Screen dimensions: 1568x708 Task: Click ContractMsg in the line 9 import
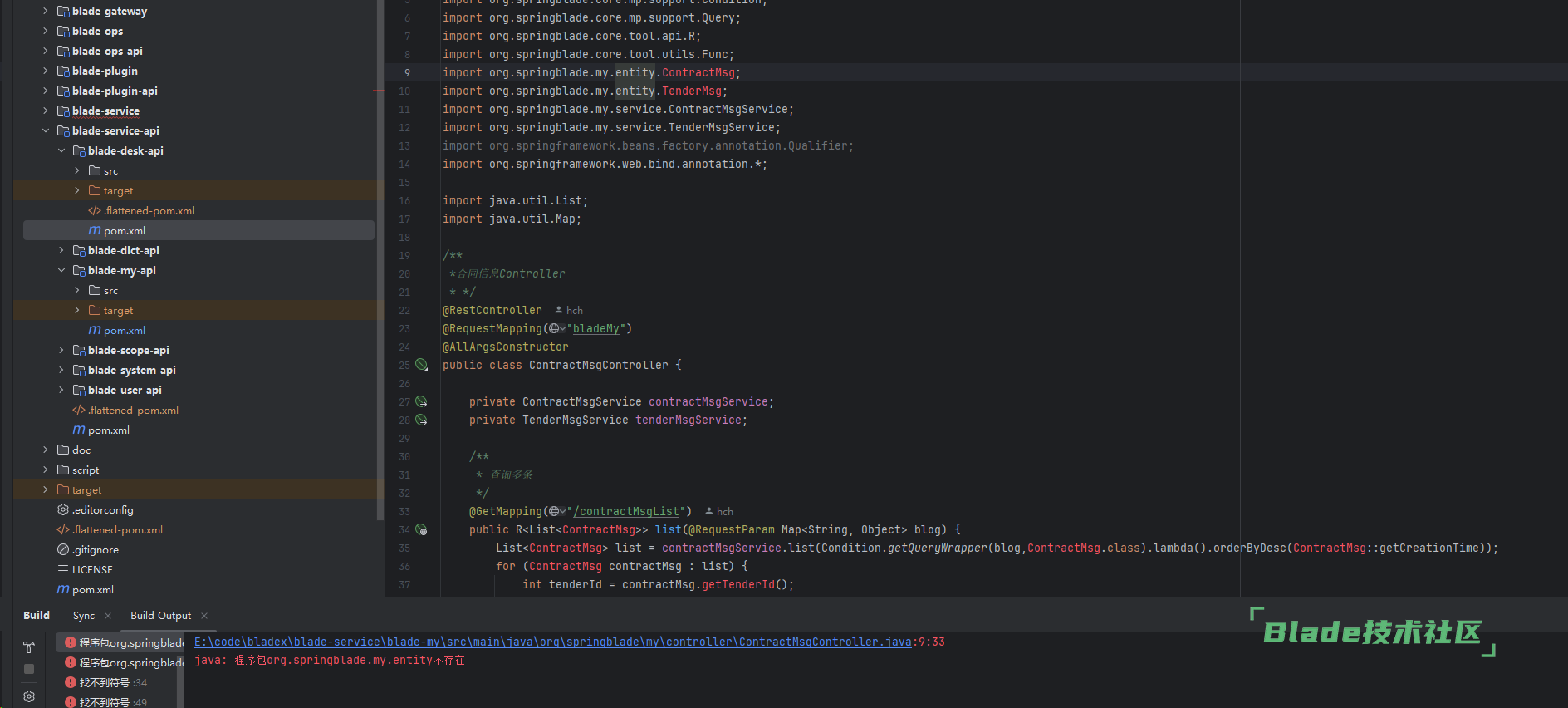pyautogui.click(x=698, y=72)
